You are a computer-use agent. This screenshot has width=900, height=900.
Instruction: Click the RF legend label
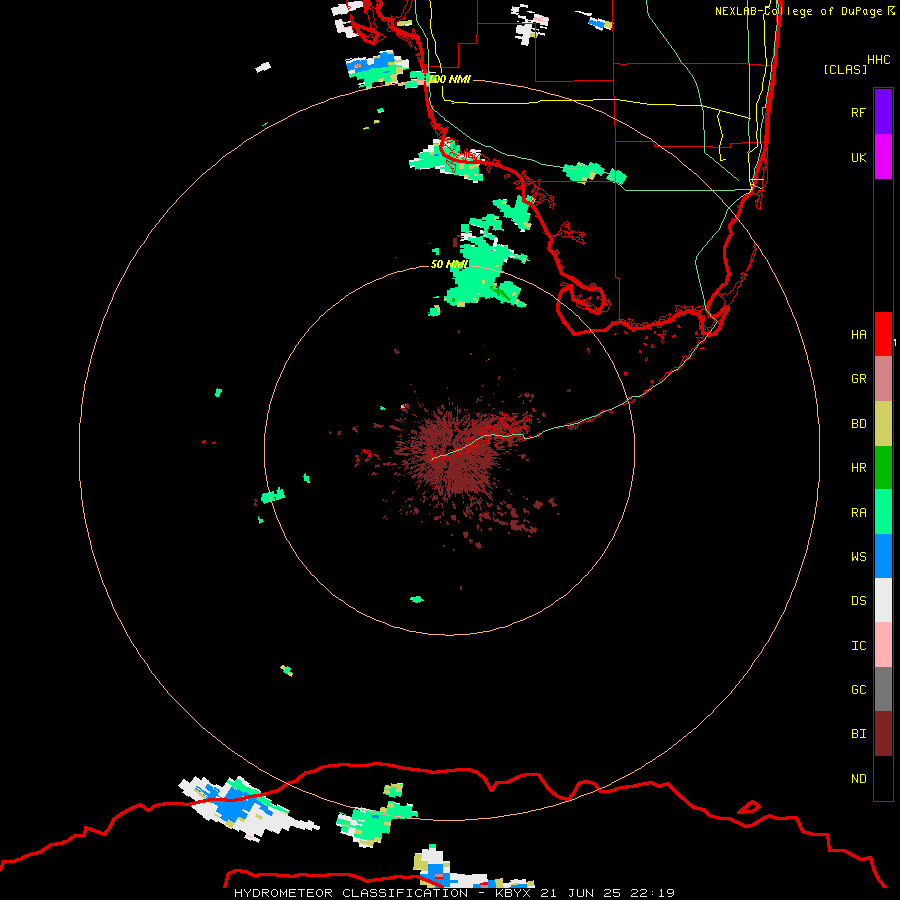coord(858,112)
